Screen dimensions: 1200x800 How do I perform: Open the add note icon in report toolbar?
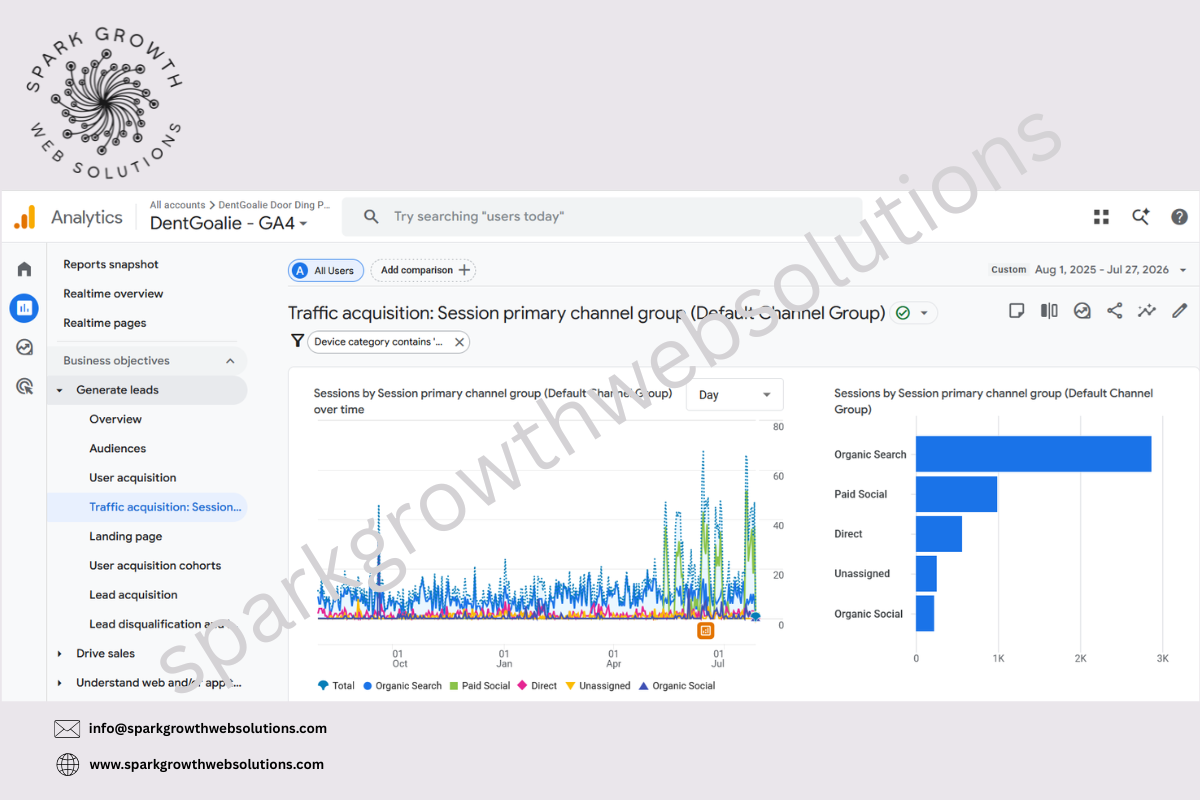coord(1016,311)
